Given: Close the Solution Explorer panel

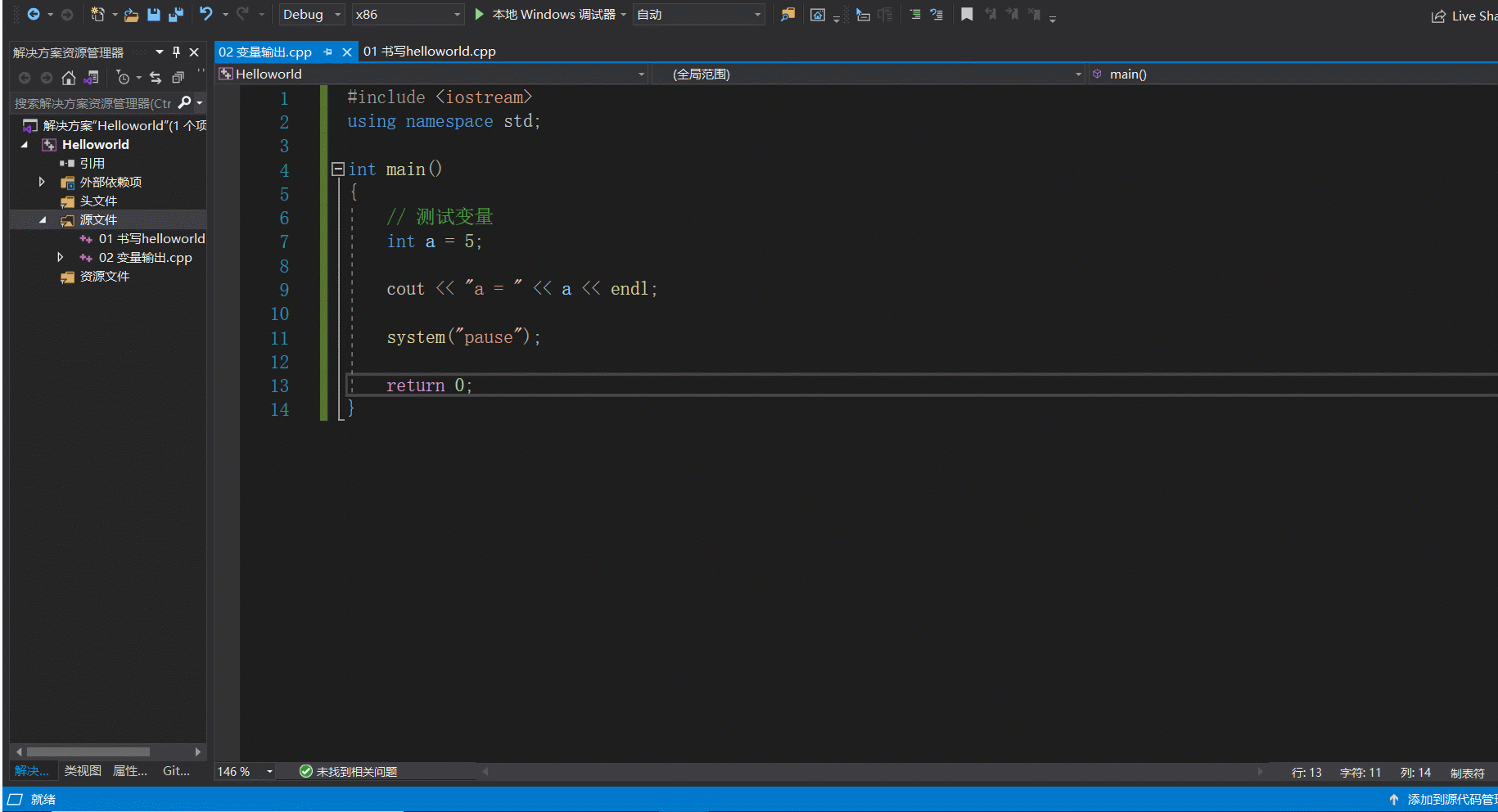Looking at the screenshot, I should (x=194, y=52).
